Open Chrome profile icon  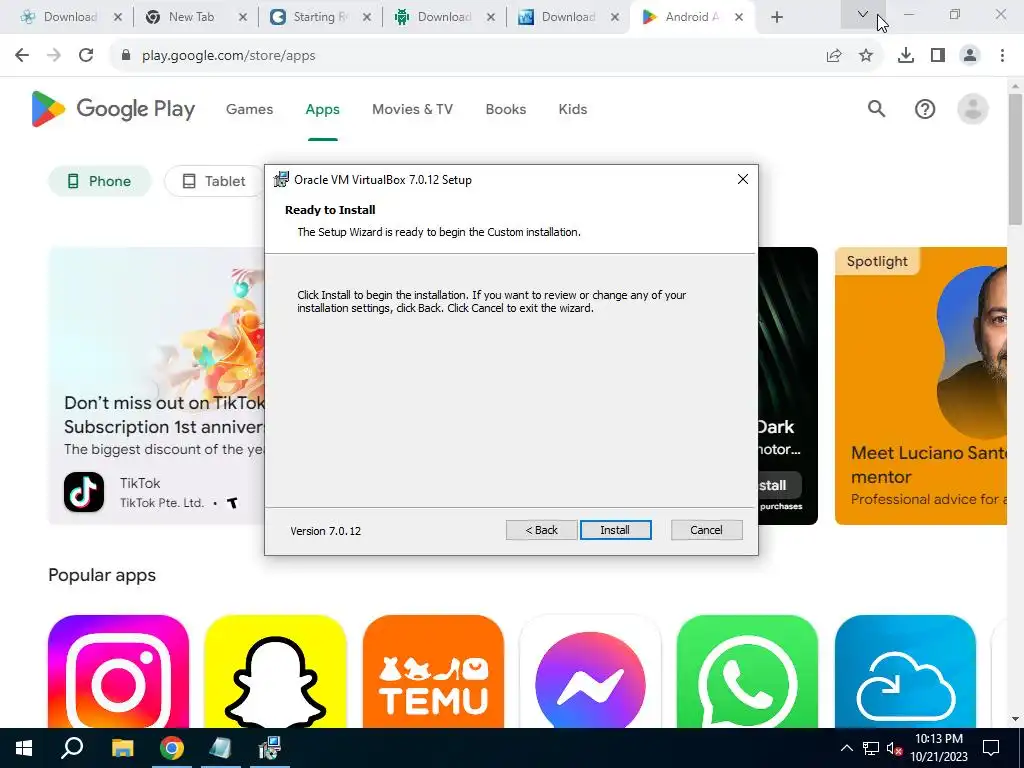tap(970, 56)
